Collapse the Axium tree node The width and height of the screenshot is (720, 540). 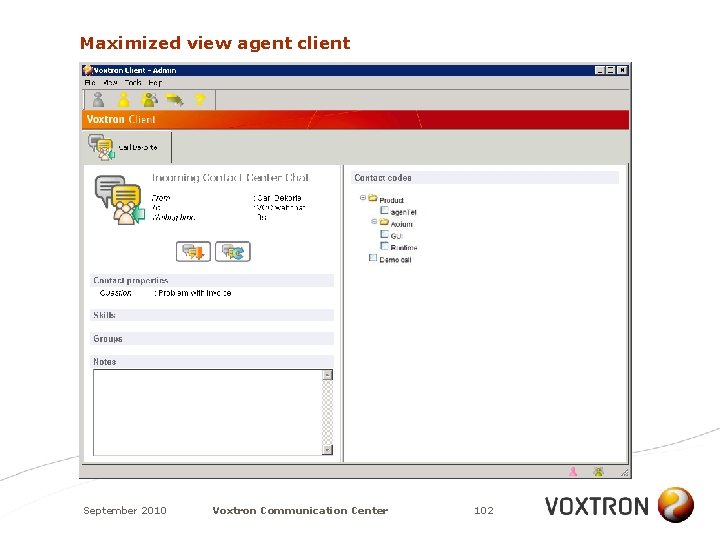374,222
